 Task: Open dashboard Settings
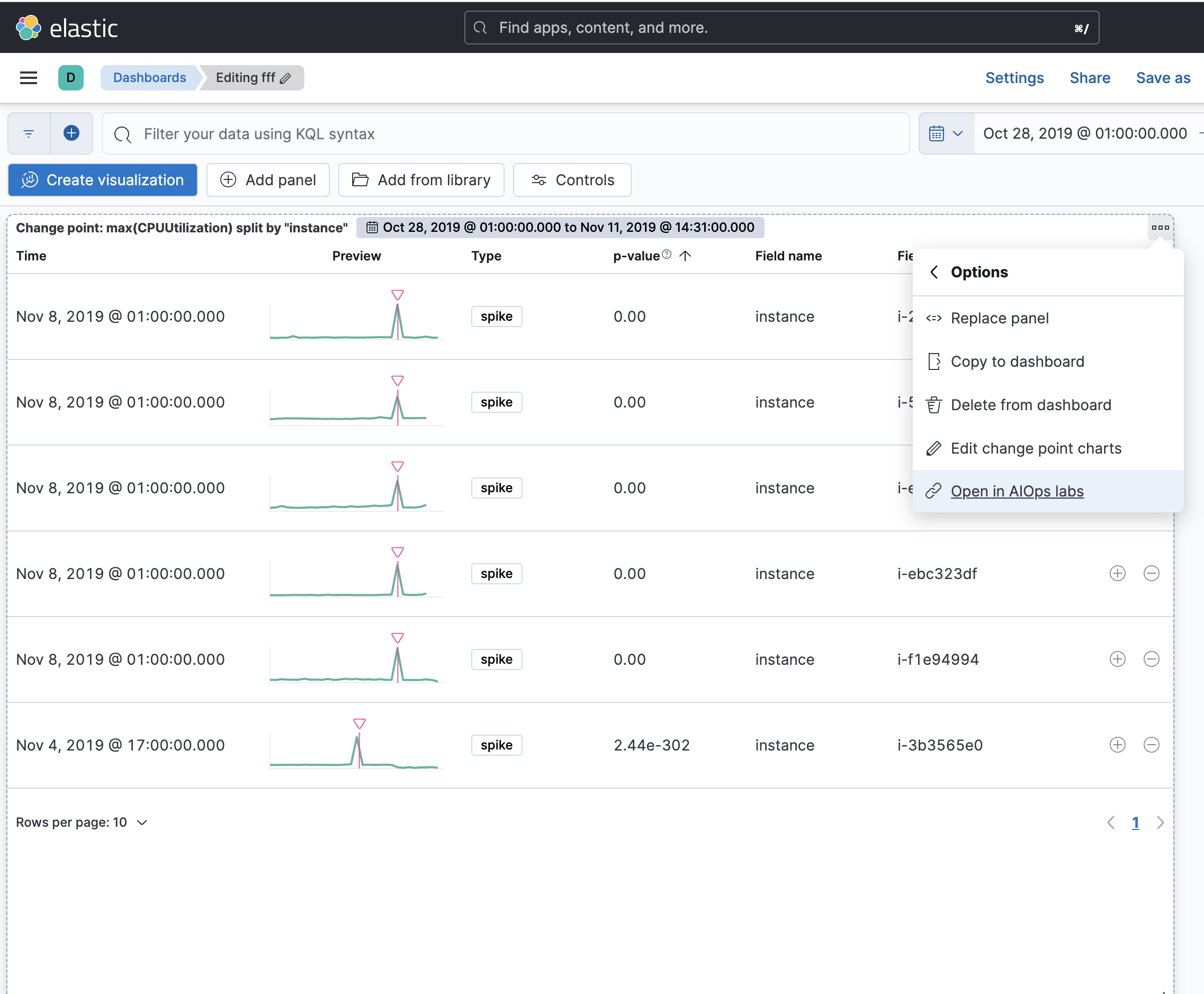point(1014,78)
